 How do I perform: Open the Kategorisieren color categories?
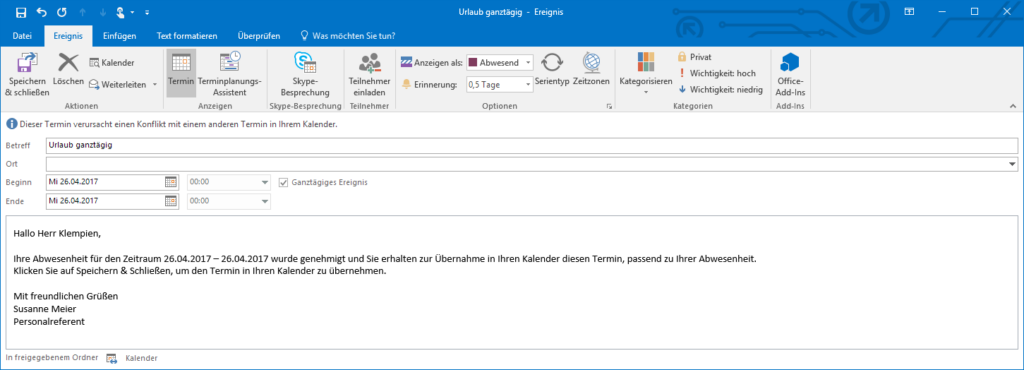point(646,68)
